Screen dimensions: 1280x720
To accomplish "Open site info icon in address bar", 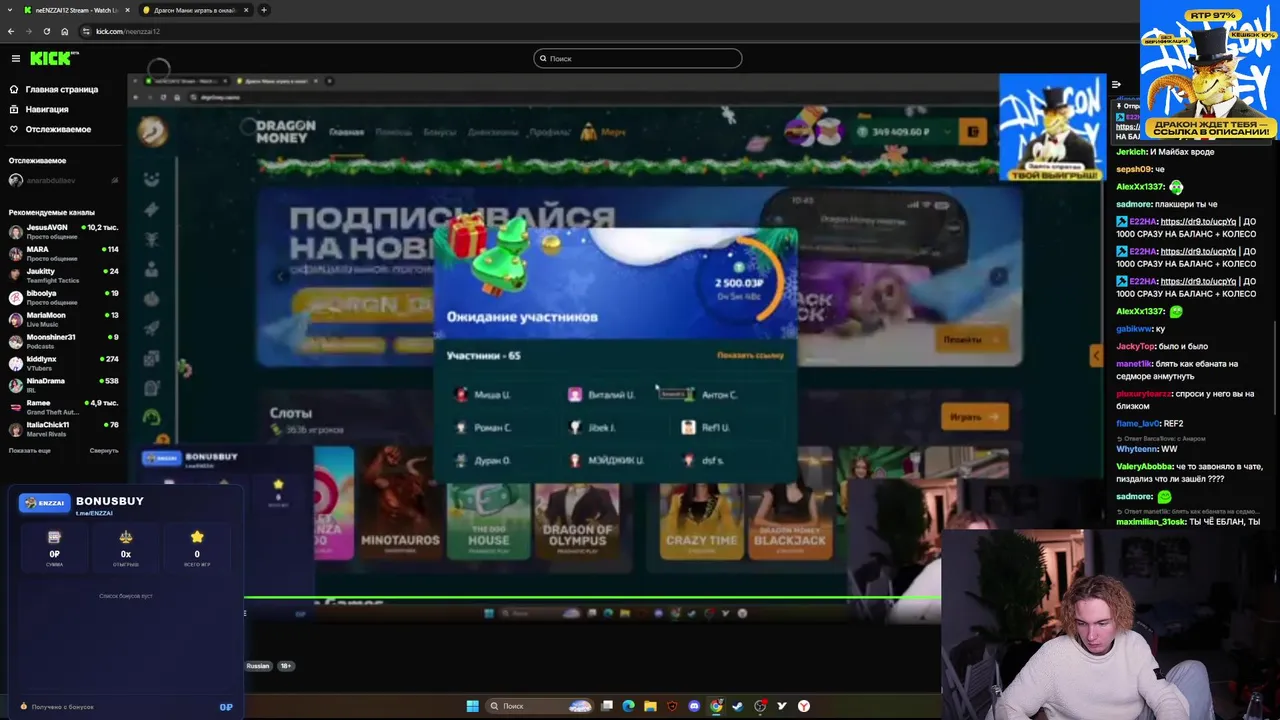I will (87, 31).
